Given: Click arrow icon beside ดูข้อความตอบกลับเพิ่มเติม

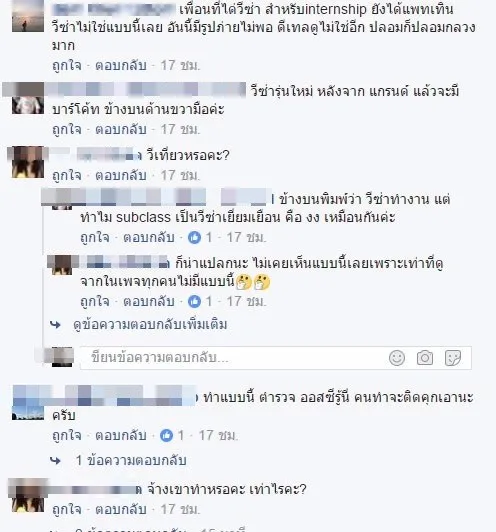Looking at the screenshot, I should [x=55, y=325].
